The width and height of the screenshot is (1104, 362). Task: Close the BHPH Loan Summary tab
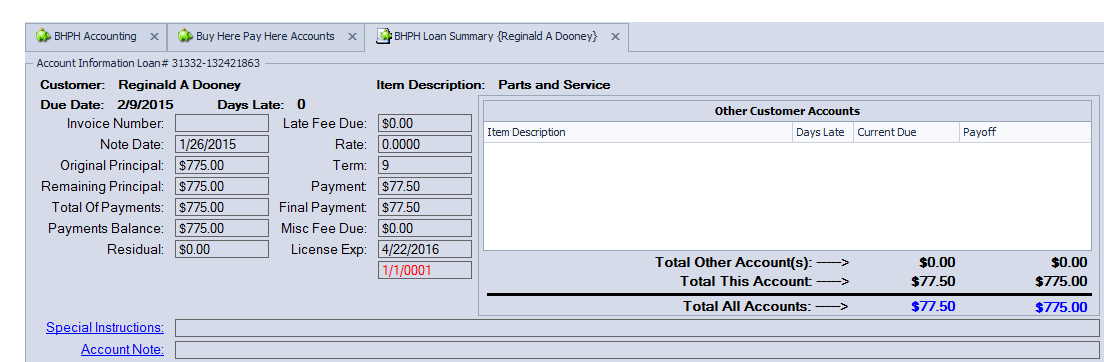pyautogui.click(x=615, y=37)
